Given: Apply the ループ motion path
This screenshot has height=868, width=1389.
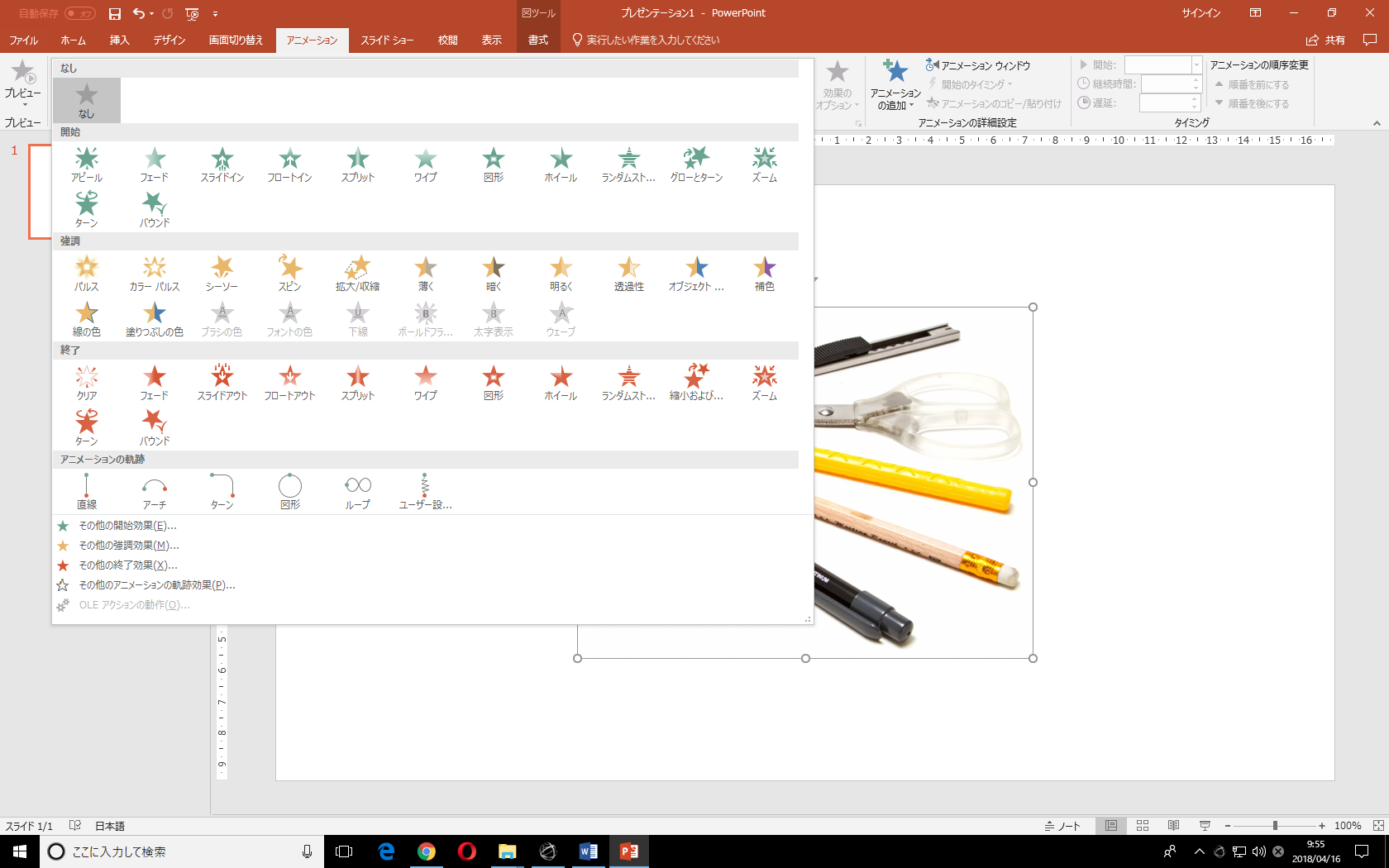Looking at the screenshot, I should pos(357,492).
